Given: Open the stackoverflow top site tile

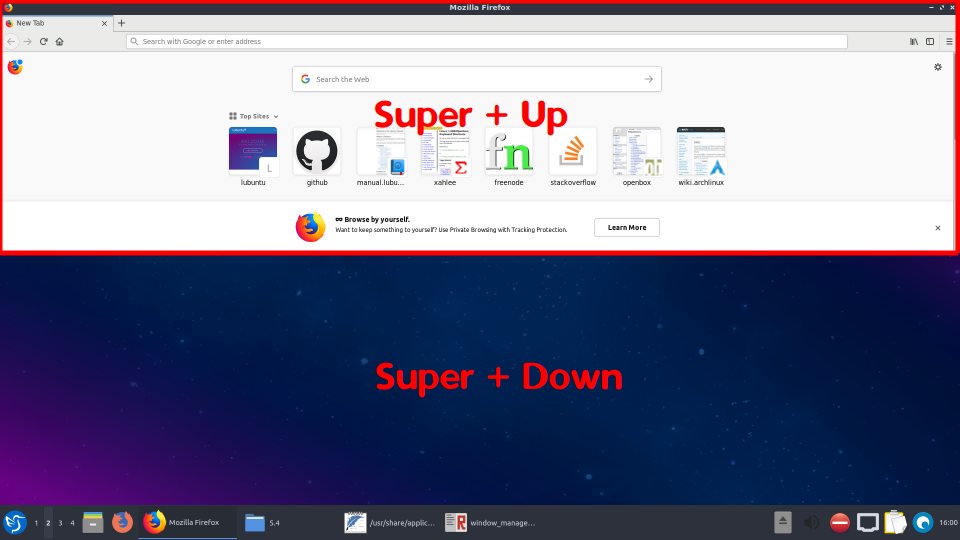Looking at the screenshot, I should [x=573, y=151].
